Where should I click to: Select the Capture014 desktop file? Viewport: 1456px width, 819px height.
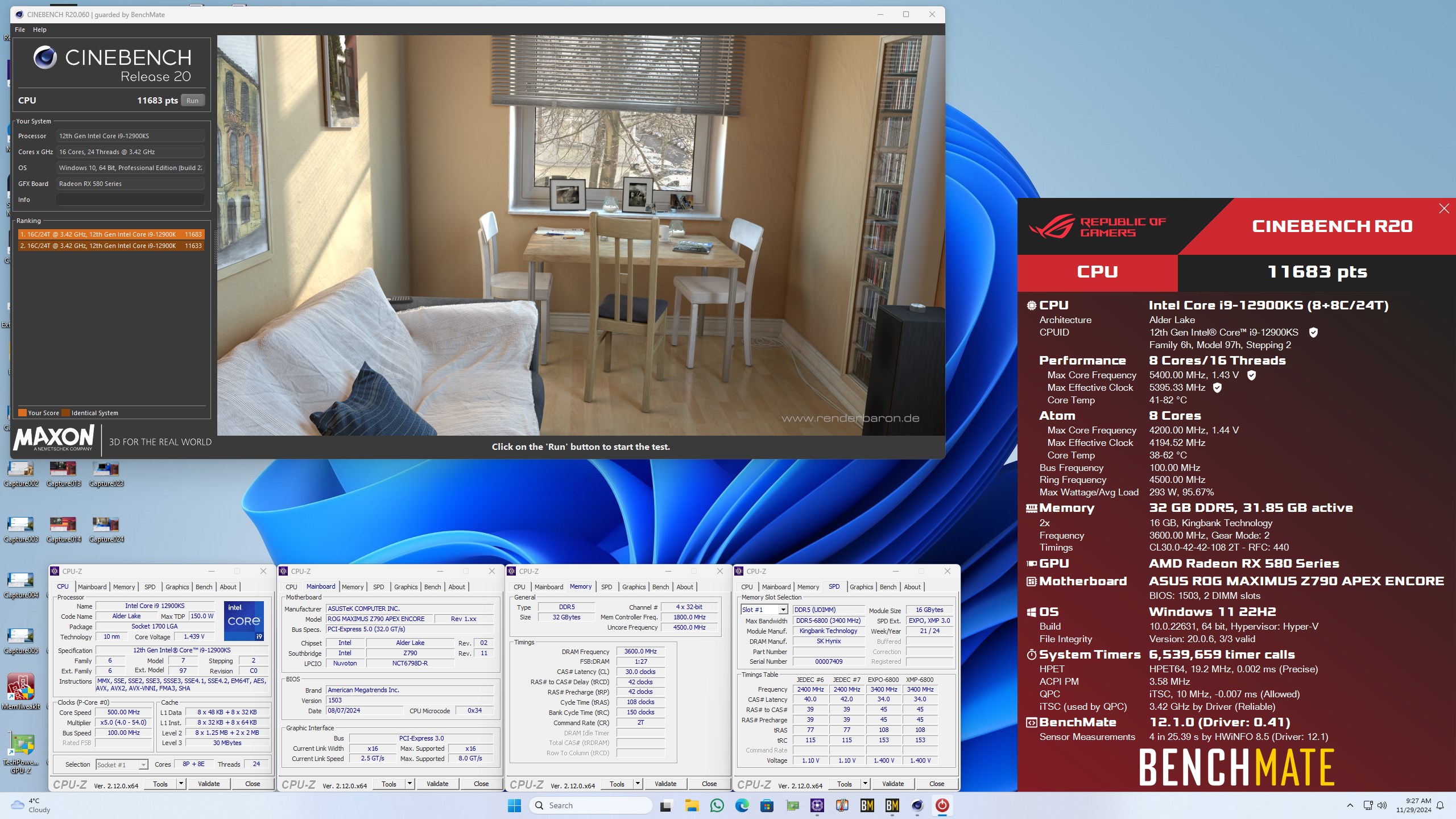point(63,530)
